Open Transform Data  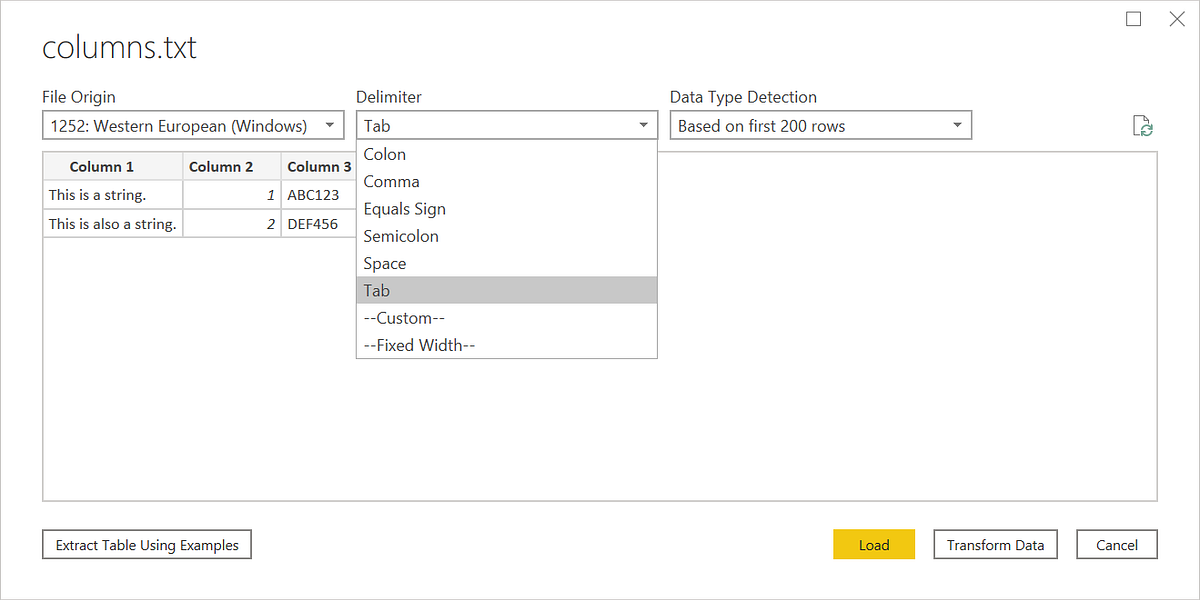click(x=995, y=544)
